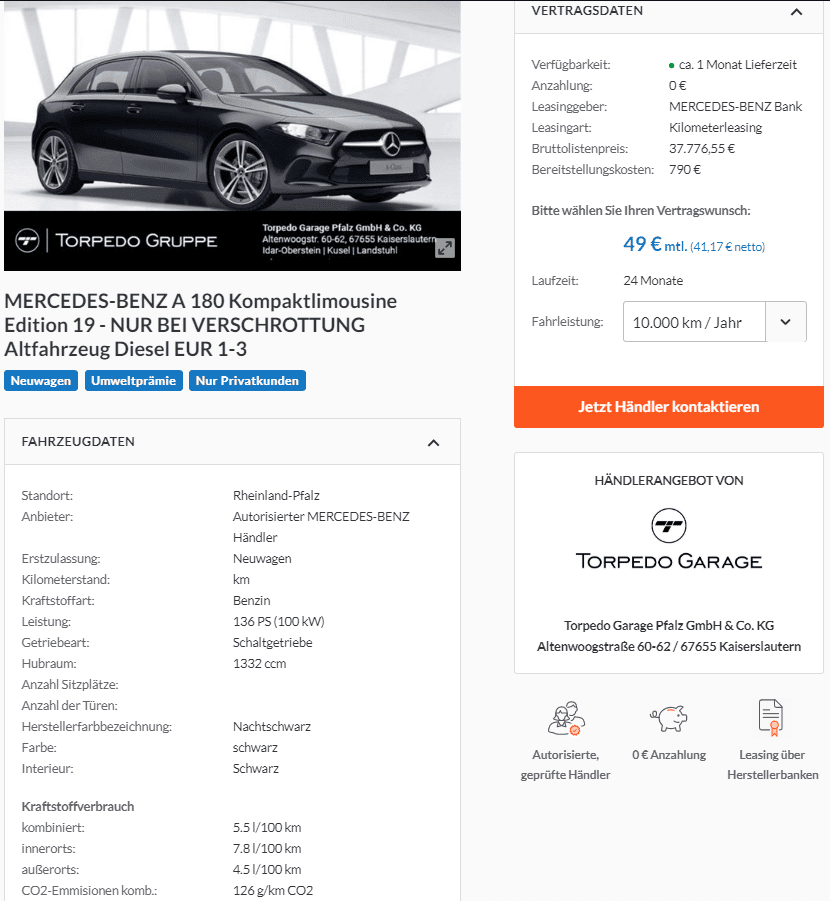This screenshot has width=830, height=901.
Task: Click the Nur Privatkunden tag
Action: click(247, 380)
